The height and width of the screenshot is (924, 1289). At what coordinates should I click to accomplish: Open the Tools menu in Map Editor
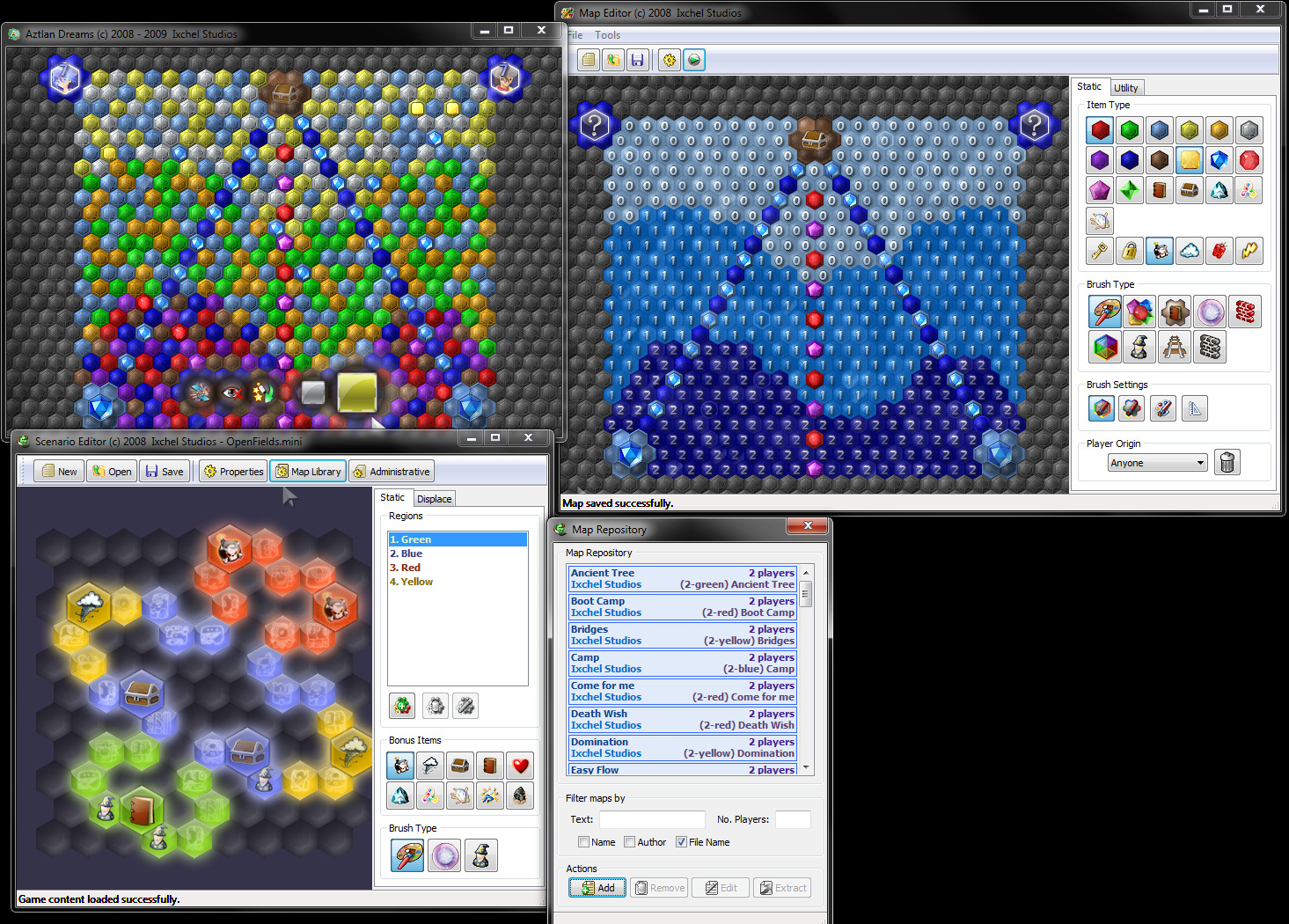coord(607,35)
